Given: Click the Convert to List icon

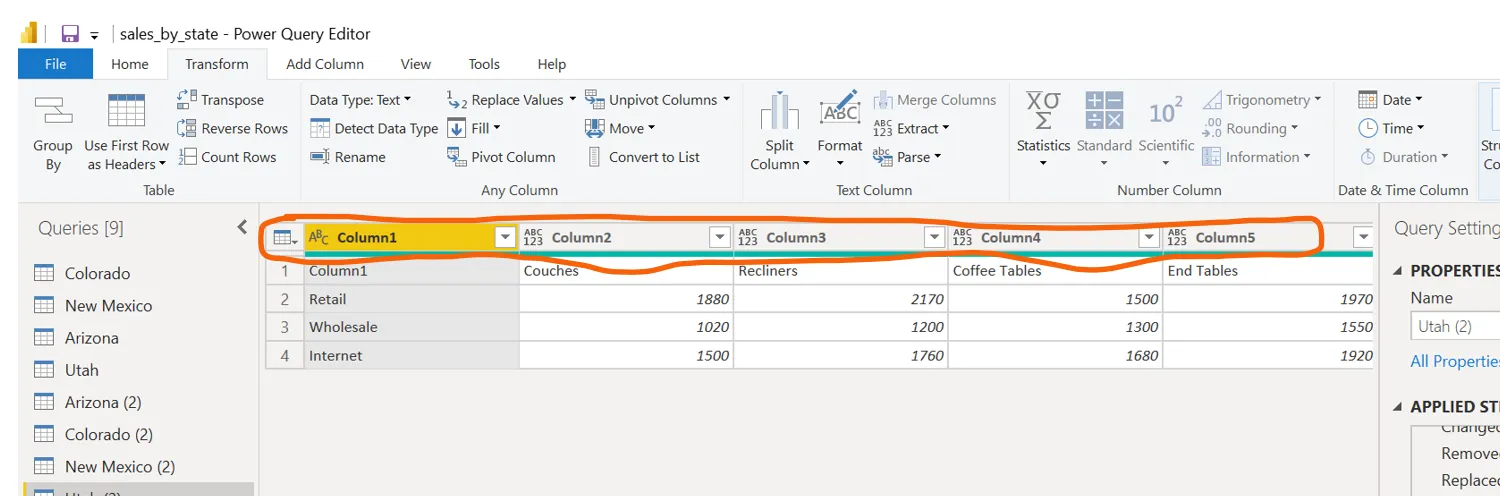Looking at the screenshot, I should coord(594,157).
